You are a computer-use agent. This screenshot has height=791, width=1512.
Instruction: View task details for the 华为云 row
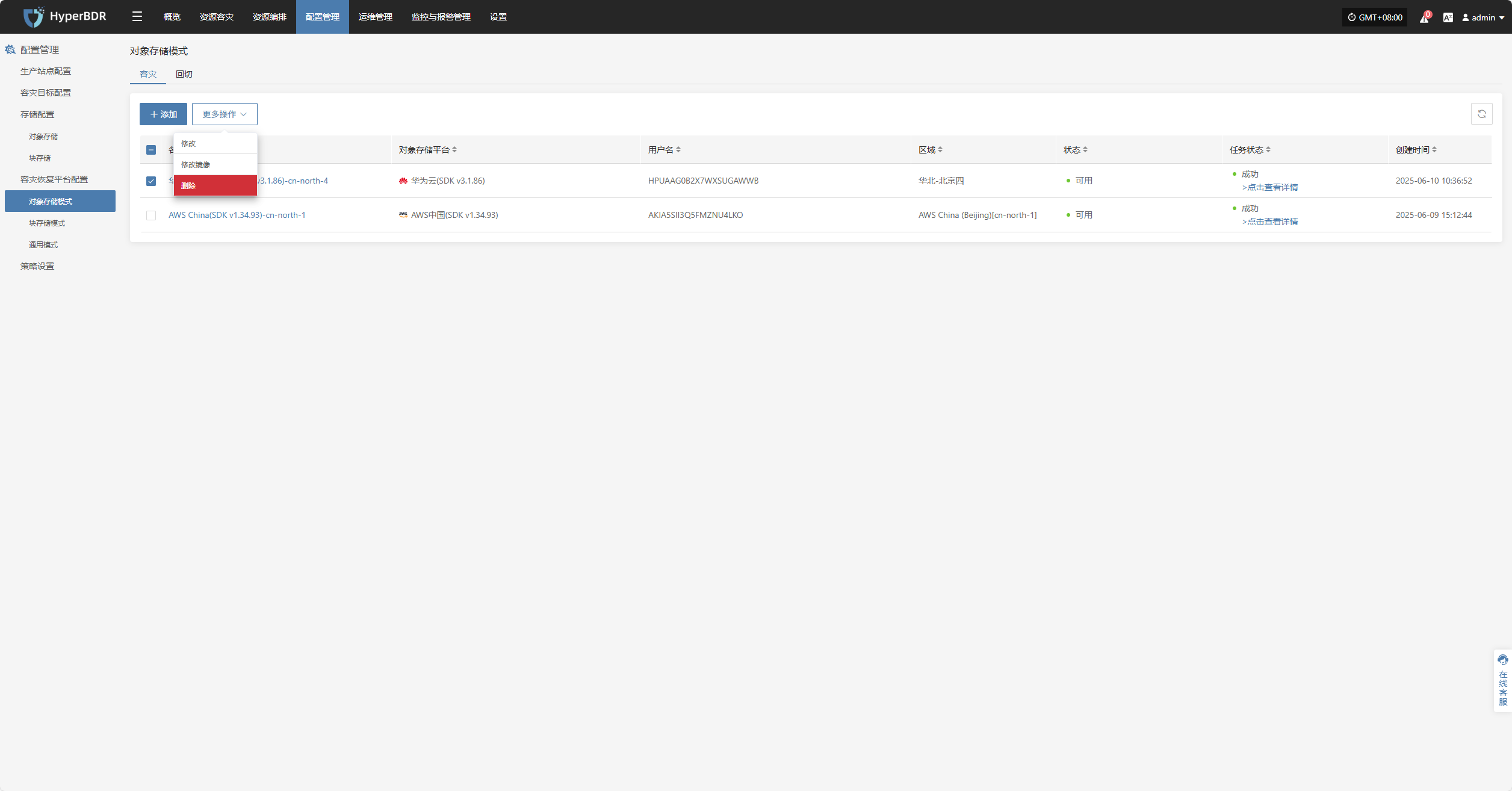[x=1270, y=187]
